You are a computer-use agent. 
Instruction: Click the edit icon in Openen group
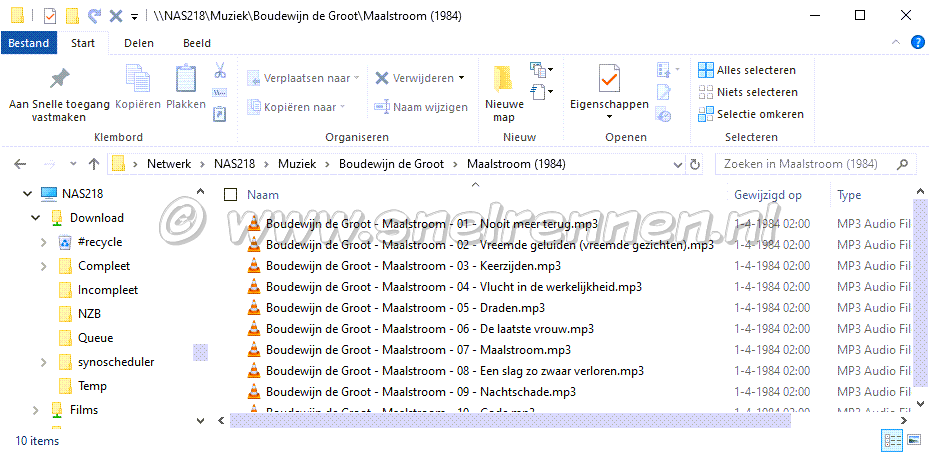pyautogui.click(x=664, y=92)
